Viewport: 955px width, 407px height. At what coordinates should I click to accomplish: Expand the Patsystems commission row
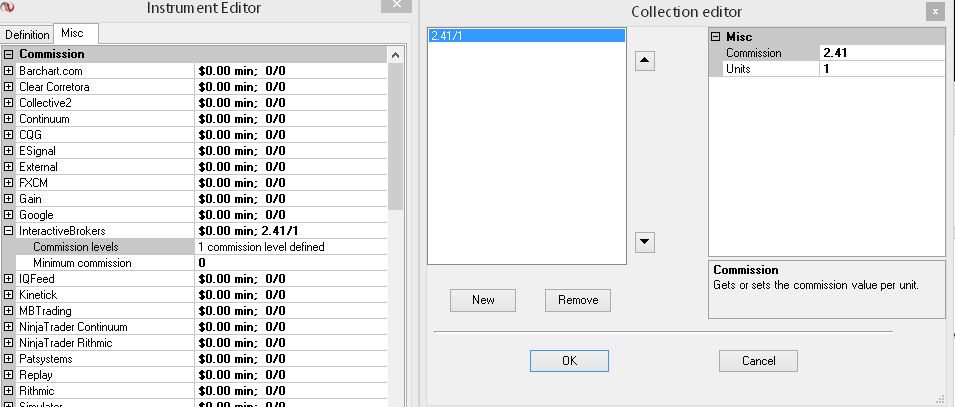tap(9, 359)
